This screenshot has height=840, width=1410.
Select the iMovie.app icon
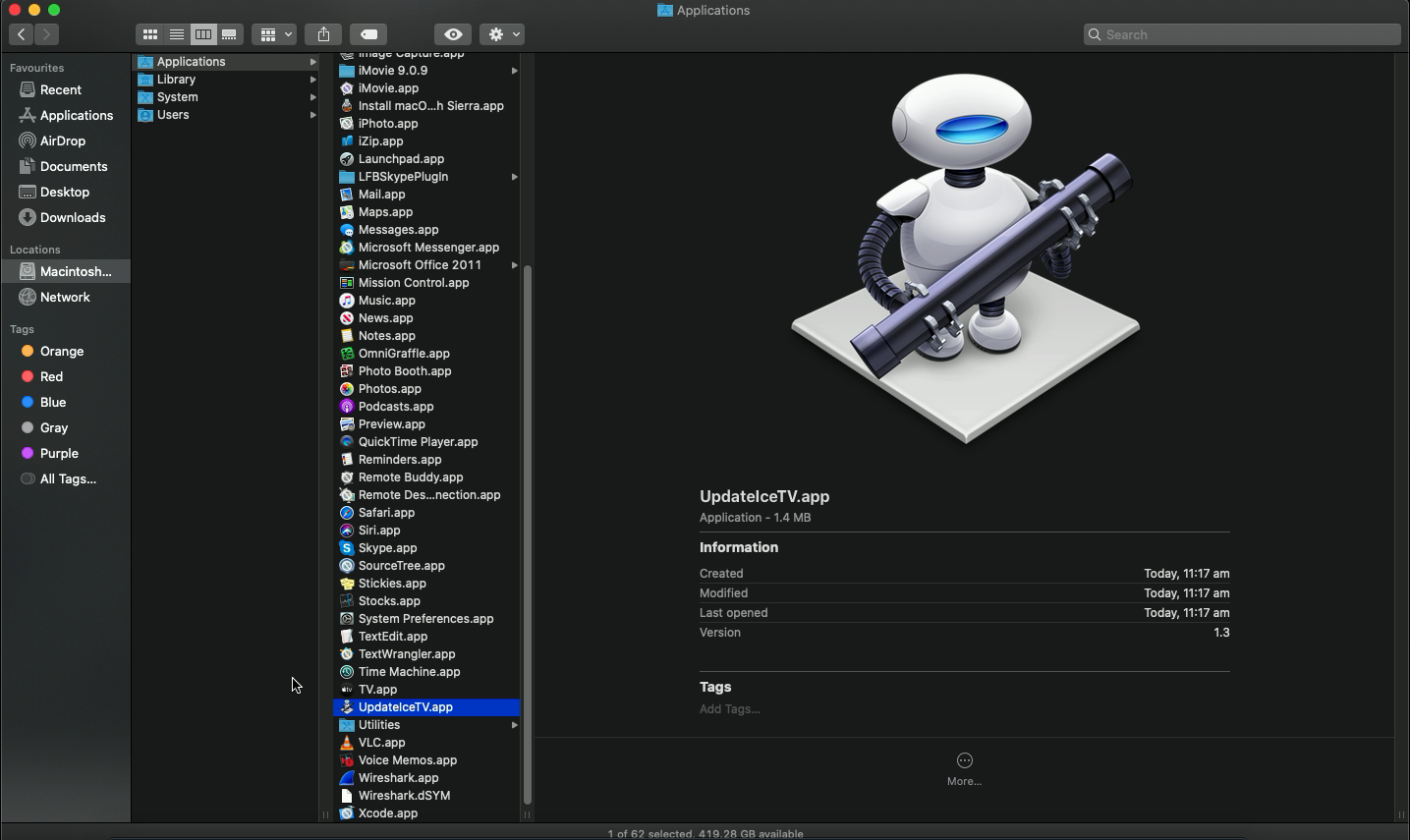tap(347, 88)
